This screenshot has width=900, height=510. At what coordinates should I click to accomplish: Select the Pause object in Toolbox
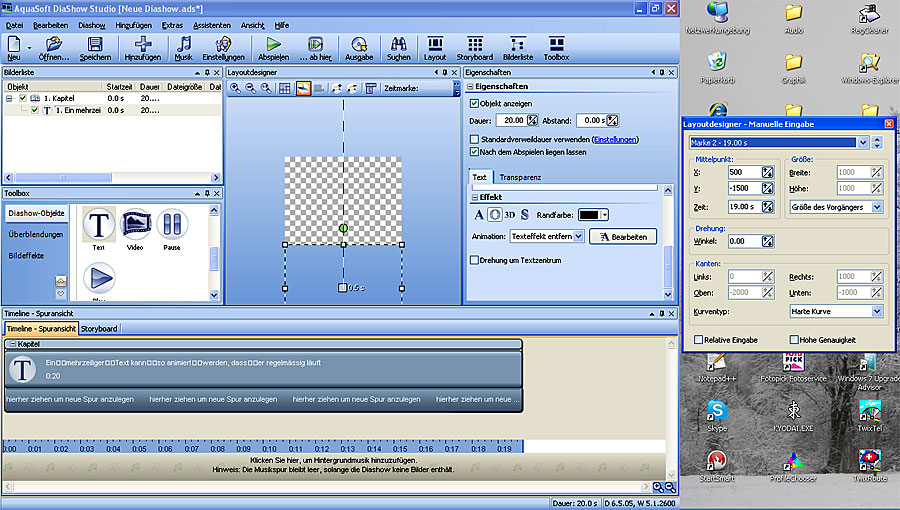click(x=172, y=225)
